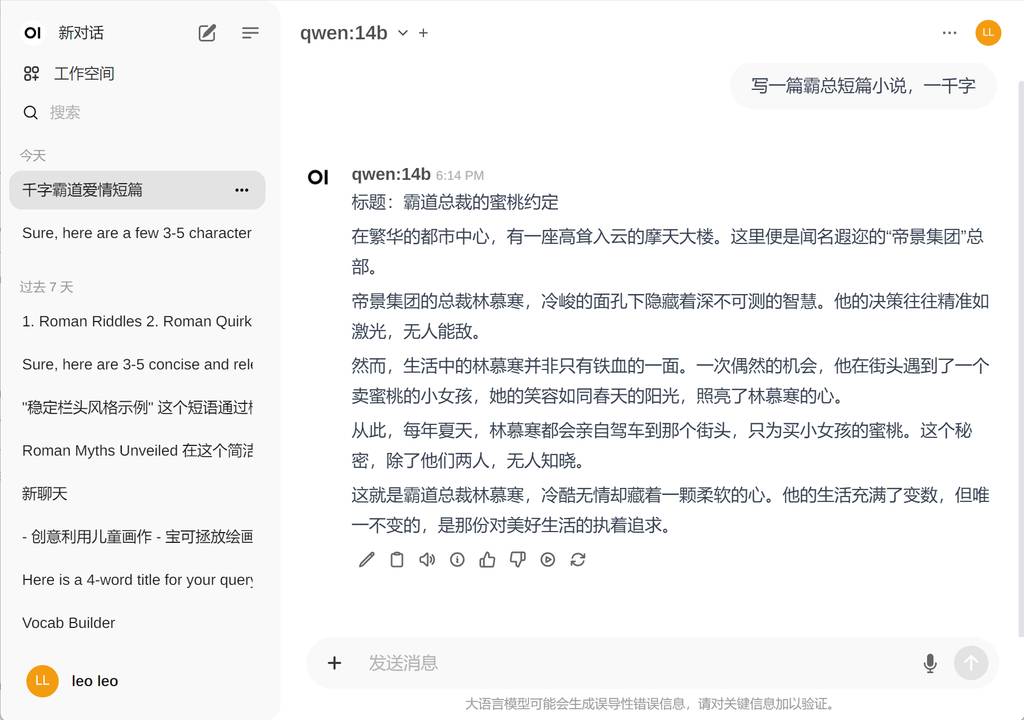Continue the response with the play icon
The image size is (1024, 720).
pyautogui.click(x=548, y=560)
